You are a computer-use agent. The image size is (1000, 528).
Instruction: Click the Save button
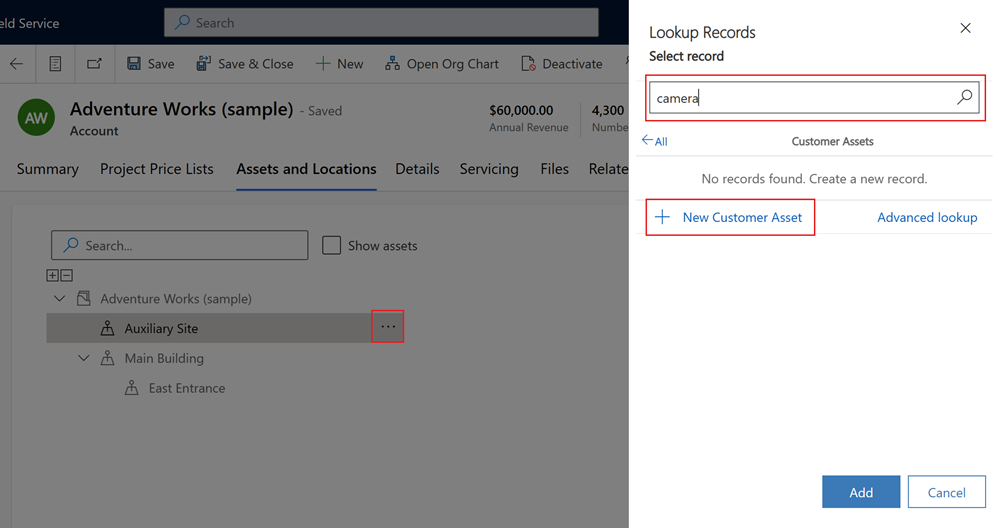pyautogui.click(x=151, y=64)
